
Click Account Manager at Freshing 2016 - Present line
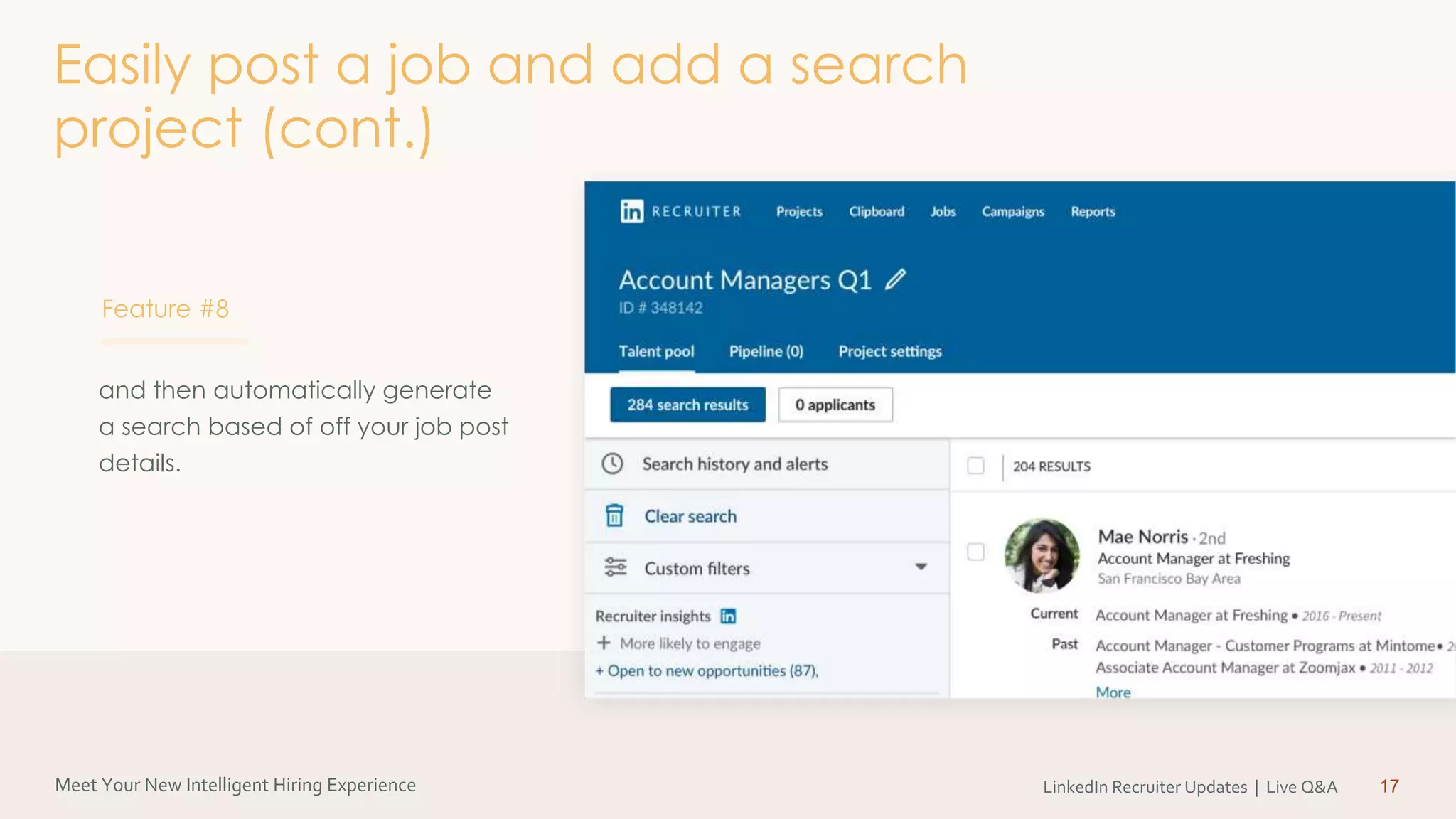(x=1238, y=615)
